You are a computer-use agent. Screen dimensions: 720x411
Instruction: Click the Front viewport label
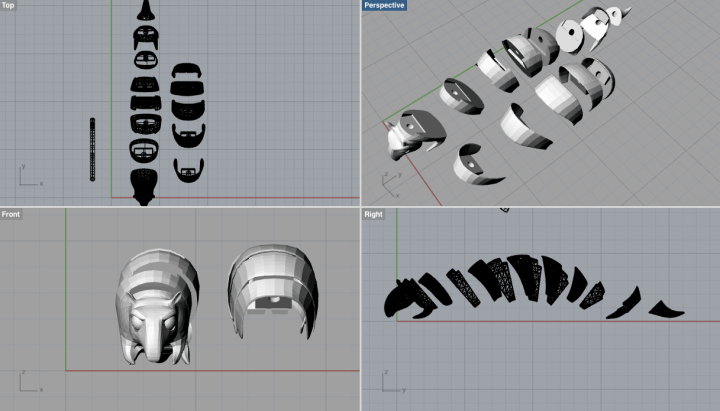pos(11,214)
